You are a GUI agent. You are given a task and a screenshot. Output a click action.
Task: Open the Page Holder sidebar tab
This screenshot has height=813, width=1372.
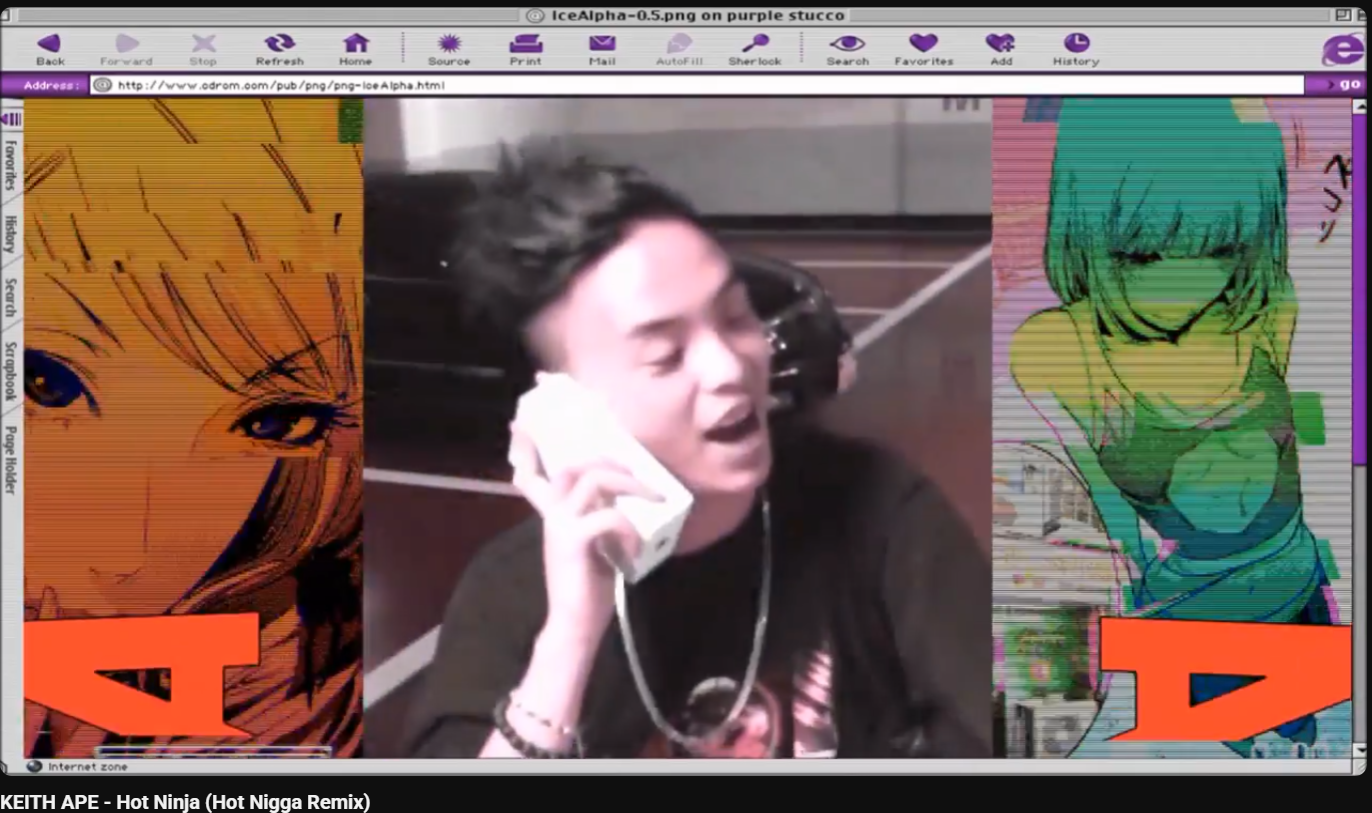point(11,460)
